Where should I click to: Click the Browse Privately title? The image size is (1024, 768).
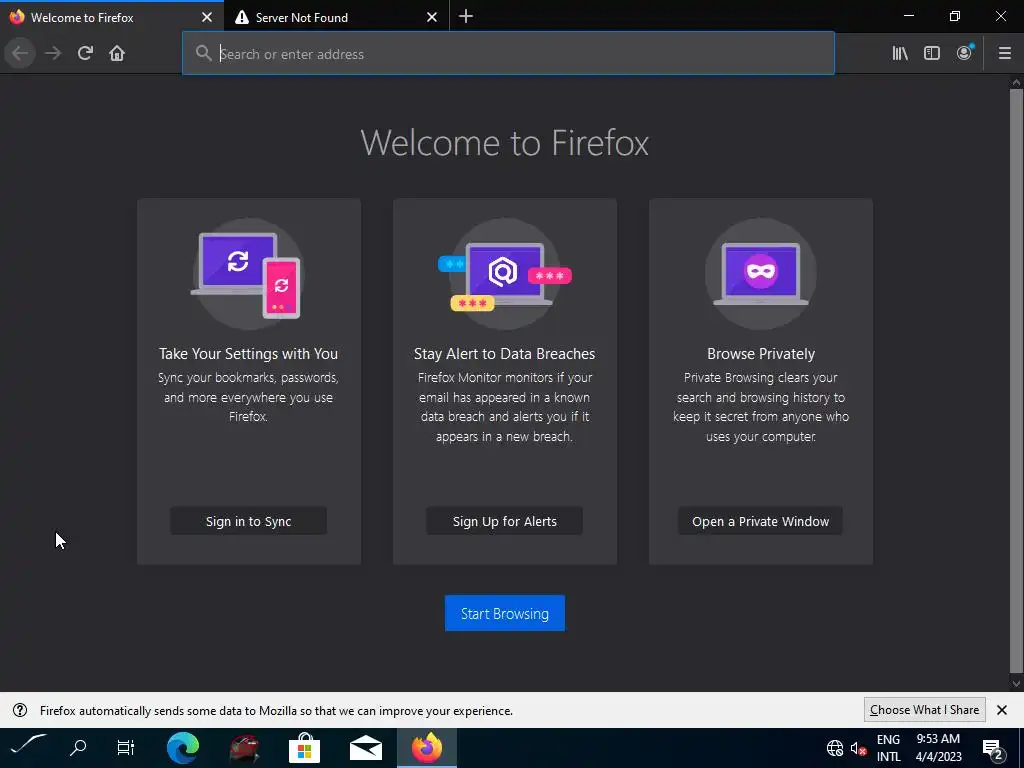(x=761, y=353)
